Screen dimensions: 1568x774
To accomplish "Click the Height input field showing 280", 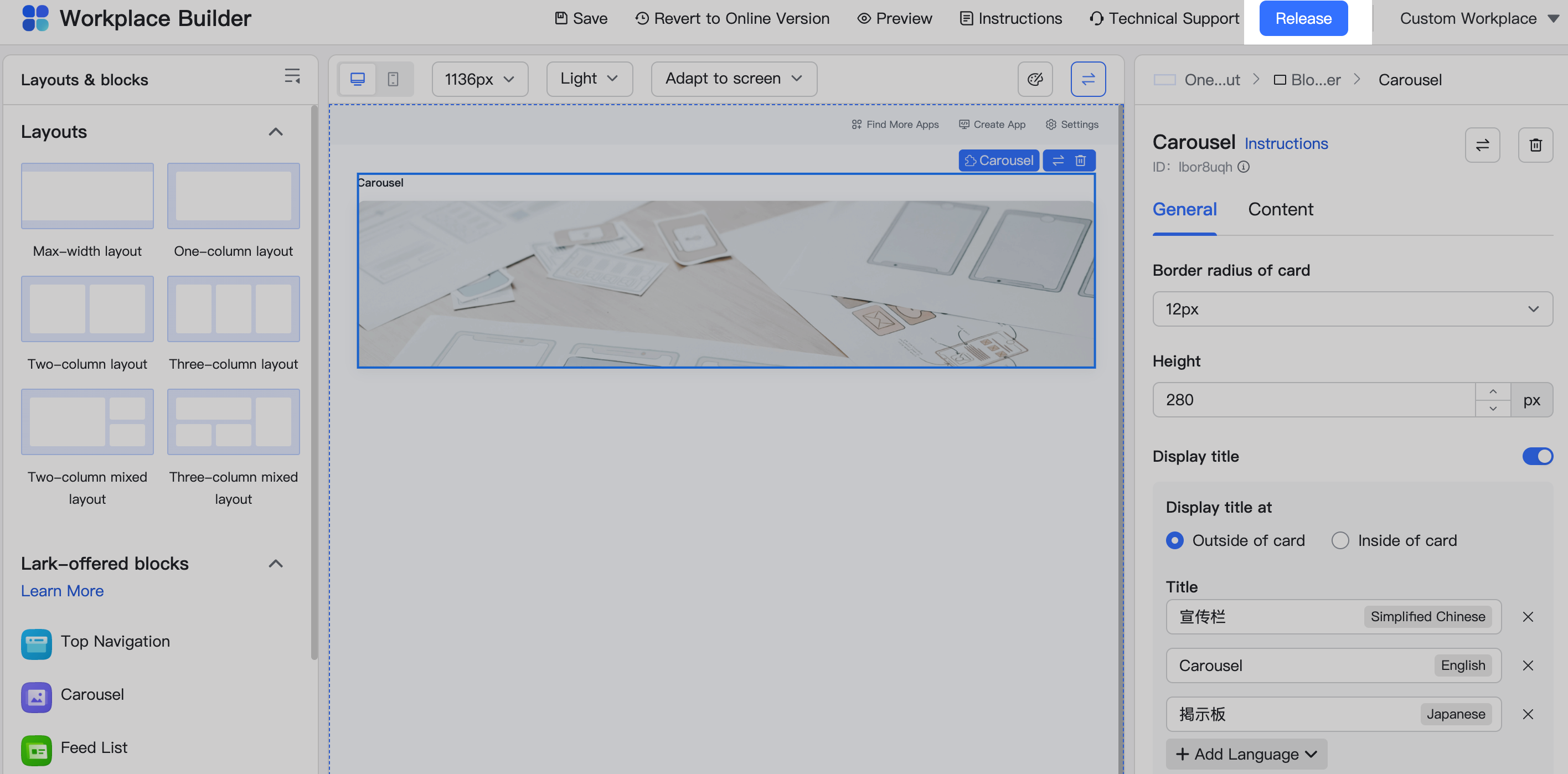I will [x=1313, y=399].
